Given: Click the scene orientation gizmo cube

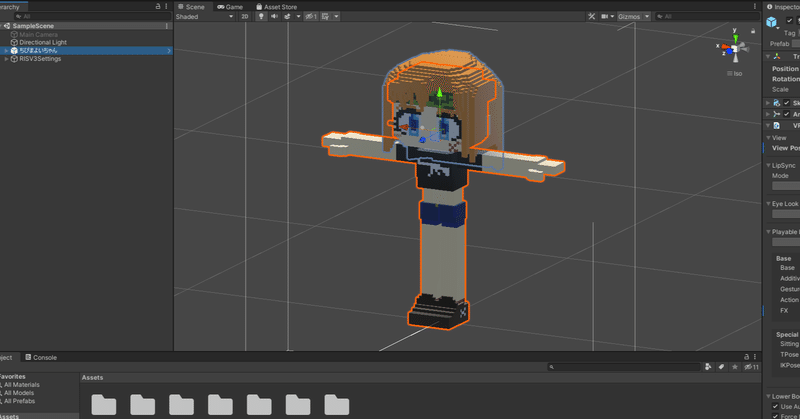Looking at the screenshot, I should click(735, 50).
